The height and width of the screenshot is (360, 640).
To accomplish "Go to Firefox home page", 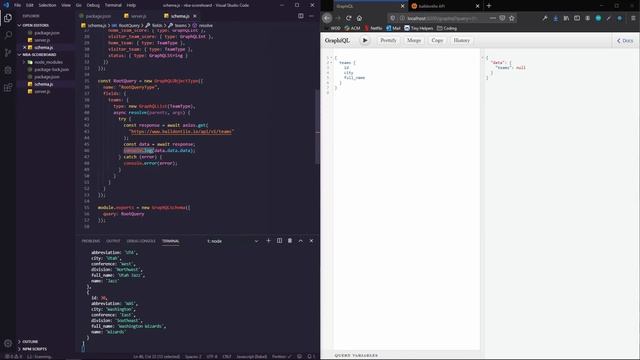I will pos(359,18).
